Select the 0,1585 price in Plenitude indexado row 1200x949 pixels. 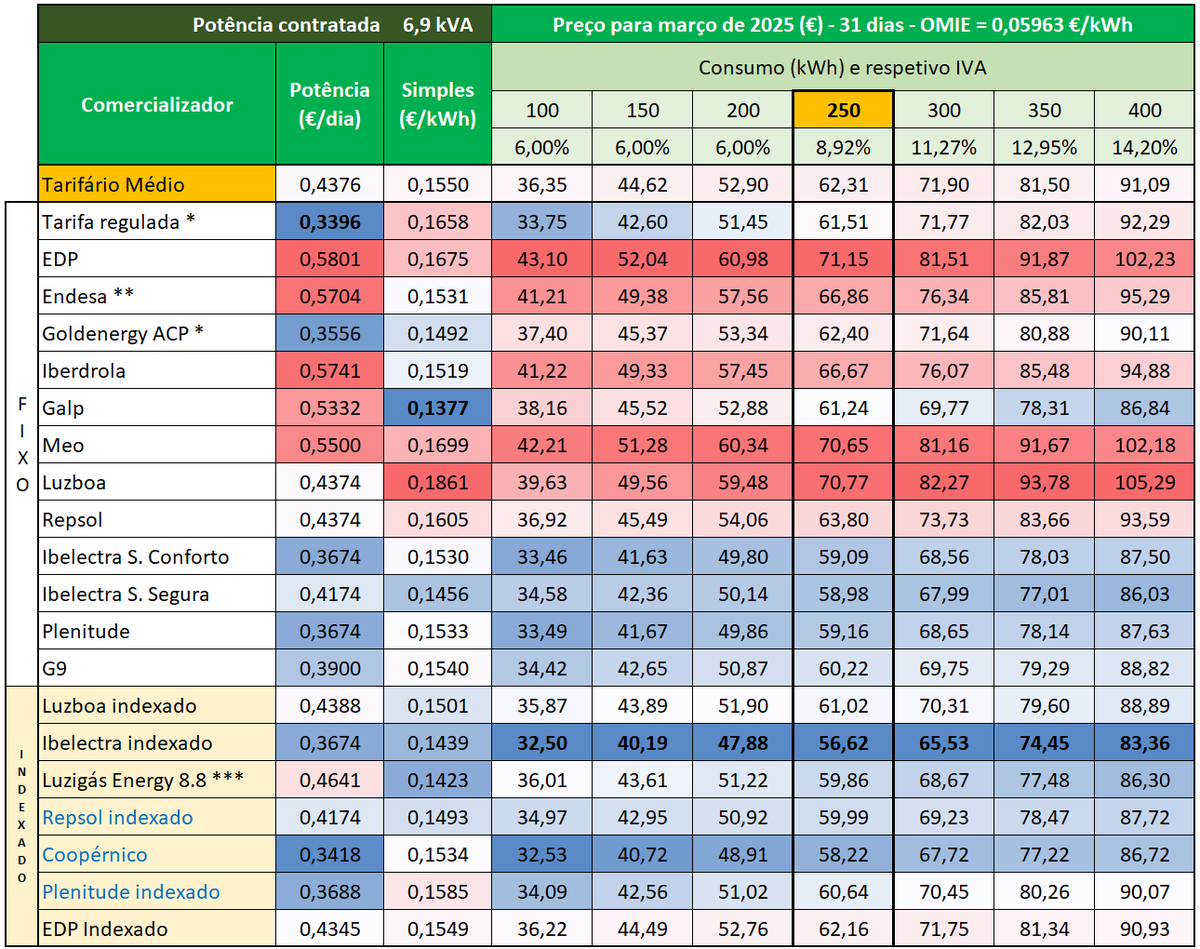click(x=438, y=892)
